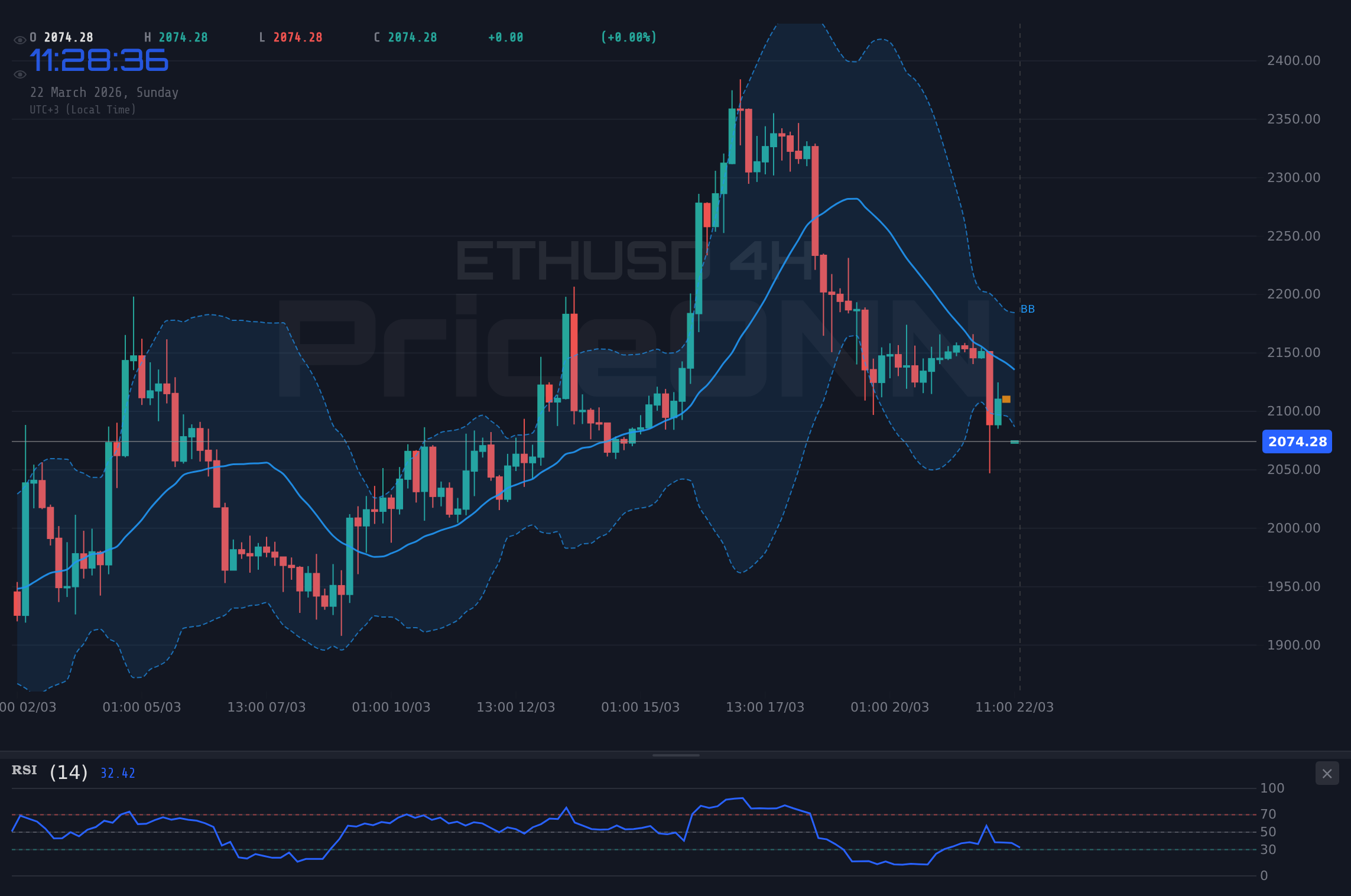Viewport: 1351px width, 896px height.
Task: Select the BB label on the chart
Action: coord(1027,309)
